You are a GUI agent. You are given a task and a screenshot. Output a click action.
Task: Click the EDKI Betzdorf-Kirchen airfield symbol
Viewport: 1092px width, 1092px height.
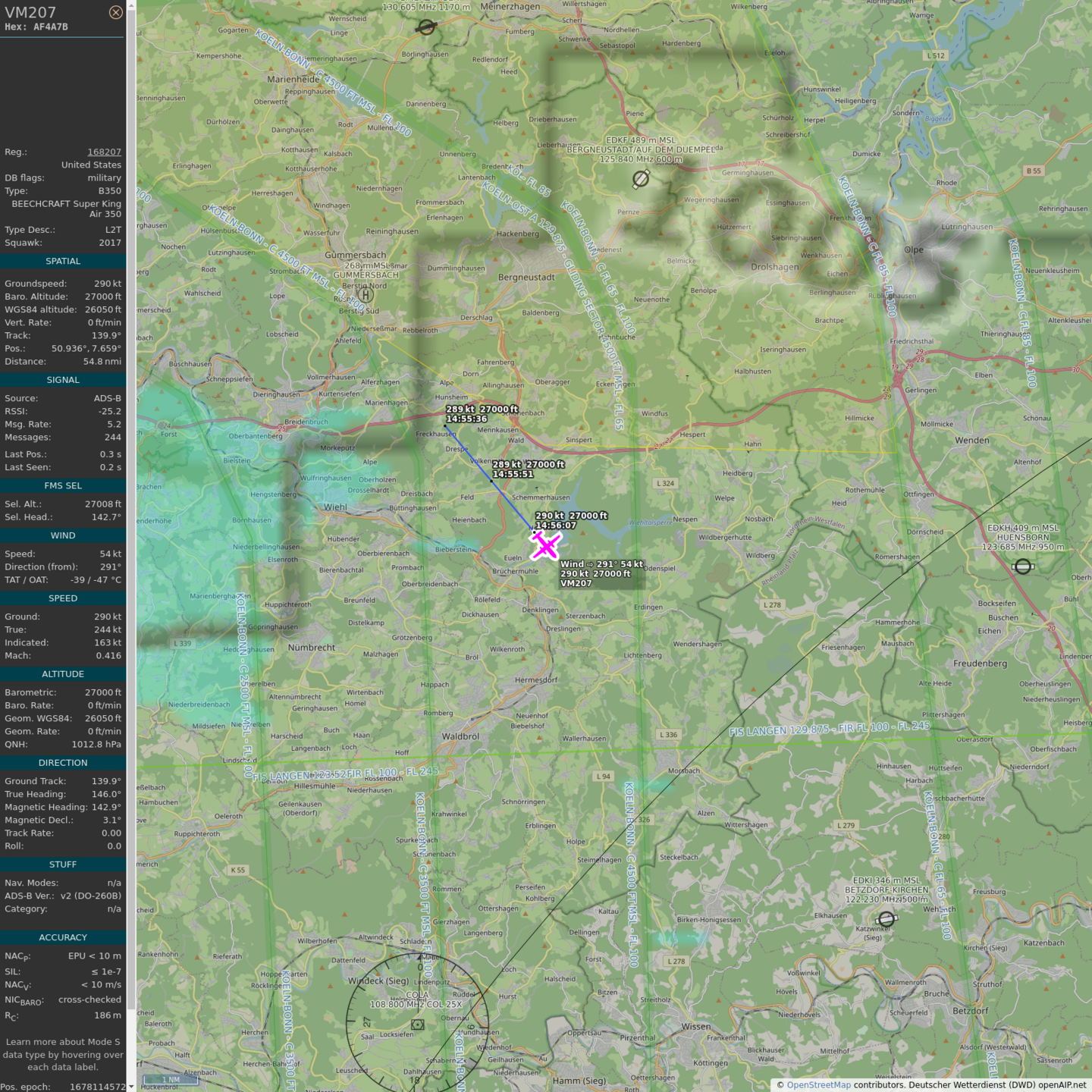tap(886, 919)
